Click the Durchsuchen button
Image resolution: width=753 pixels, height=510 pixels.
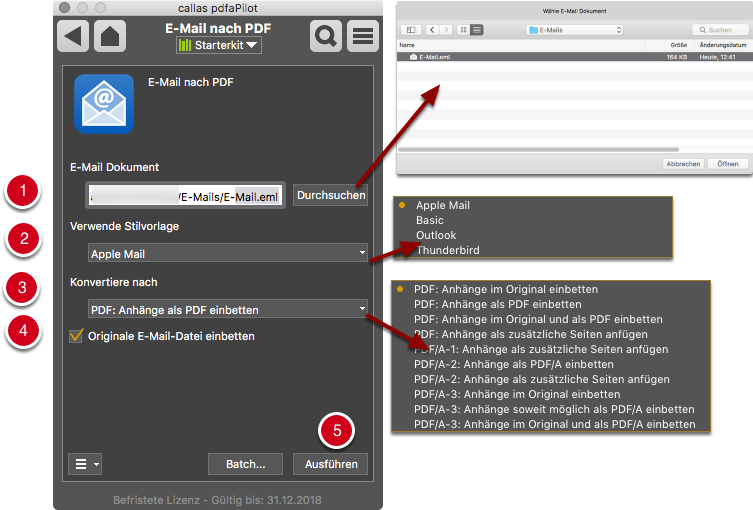(330, 195)
